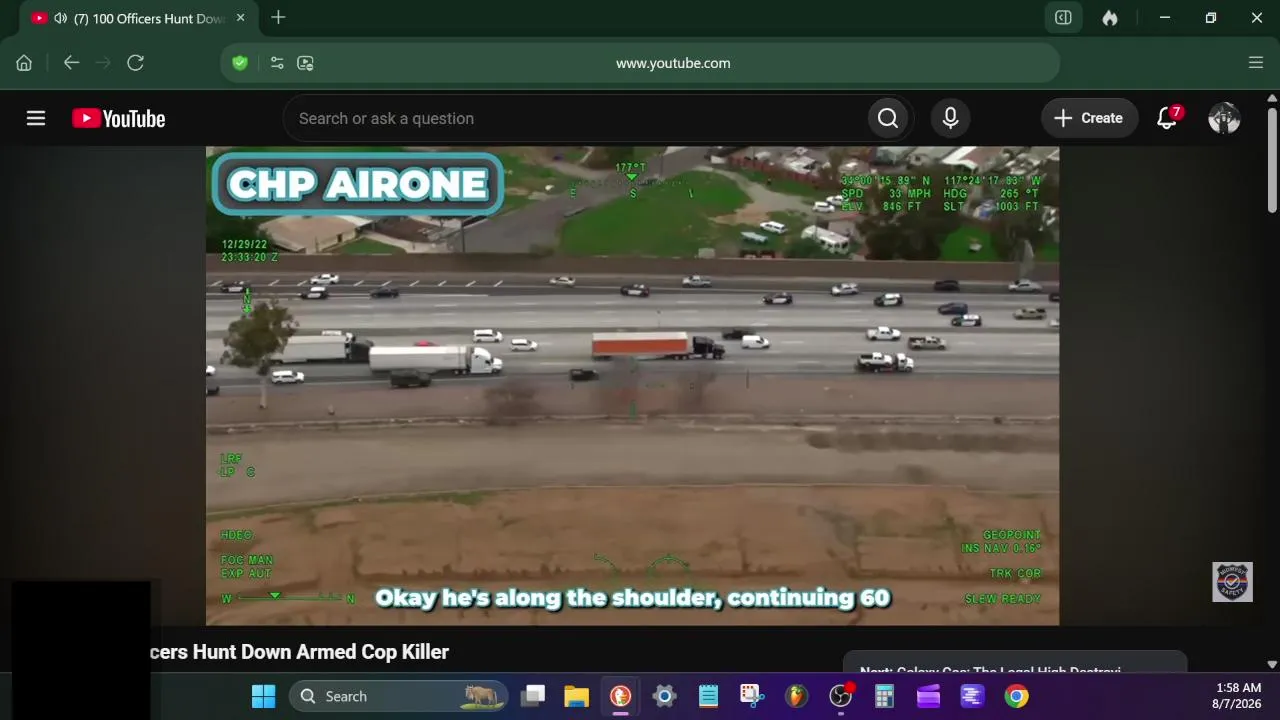Open the green shield privacy protection icon
This screenshot has height=720, width=1280.
click(x=240, y=63)
